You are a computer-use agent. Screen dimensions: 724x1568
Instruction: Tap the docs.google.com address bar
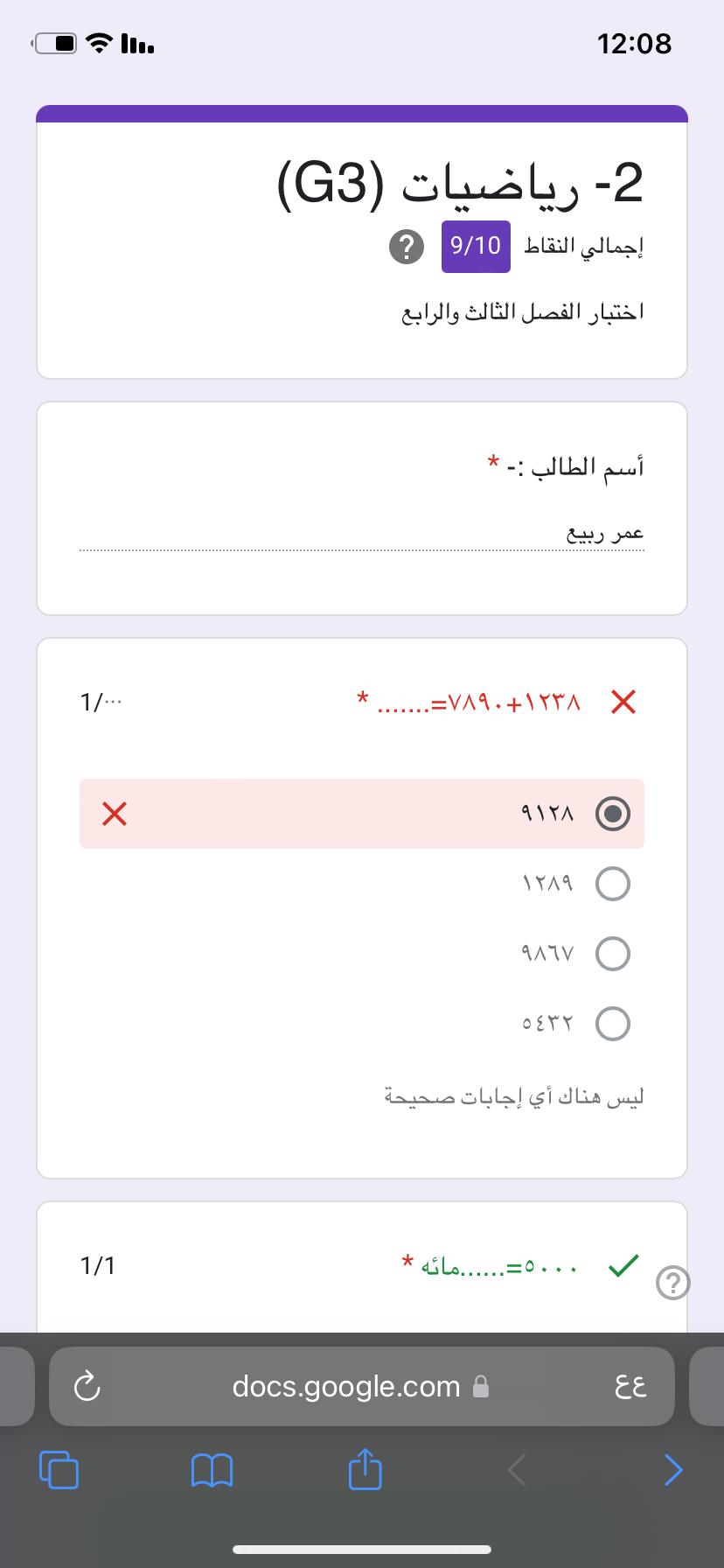click(x=346, y=1386)
